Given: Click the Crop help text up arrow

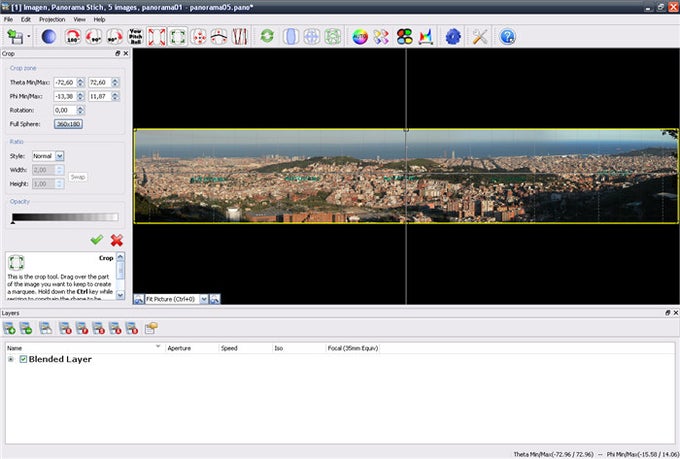Looking at the screenshot, I should (x=121, y=256).
